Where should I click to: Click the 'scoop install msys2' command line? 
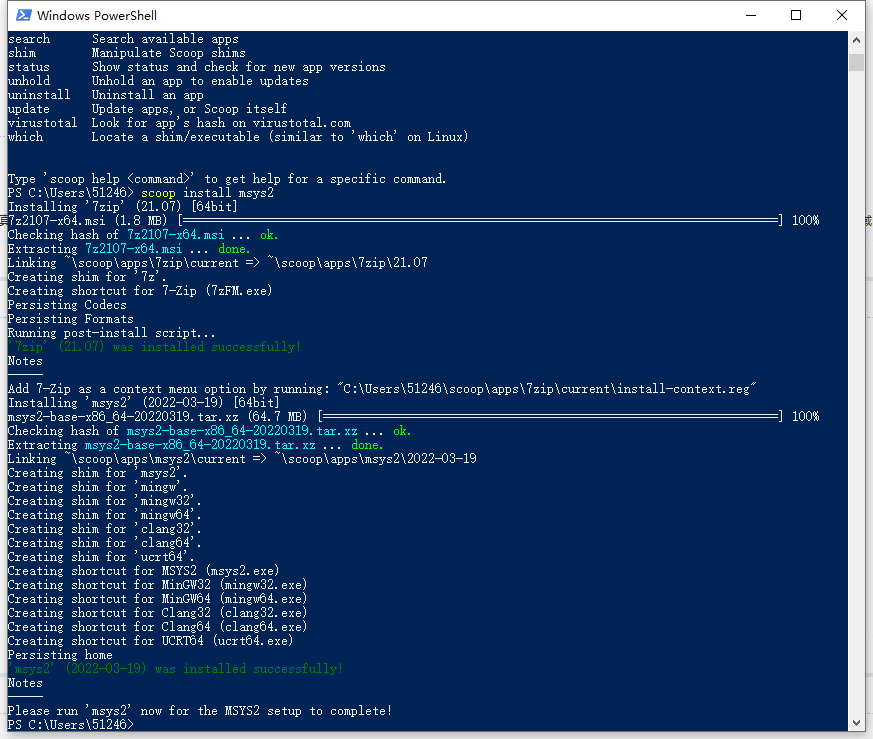pos(141,193)
